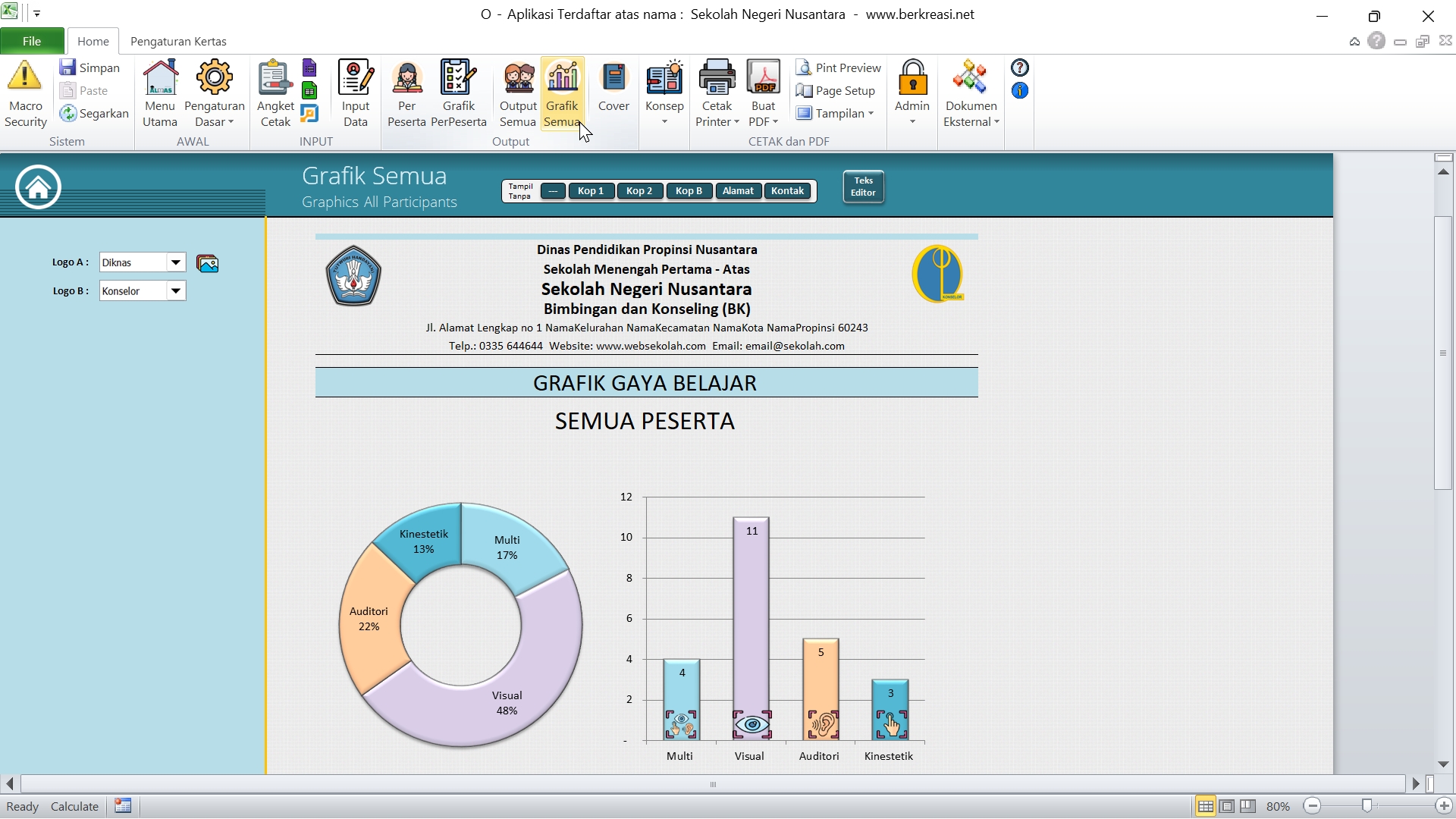Expand the Logo B Konselor dropdown
The width and height of the screenshot is (1456, 819).
coord(176,291)
